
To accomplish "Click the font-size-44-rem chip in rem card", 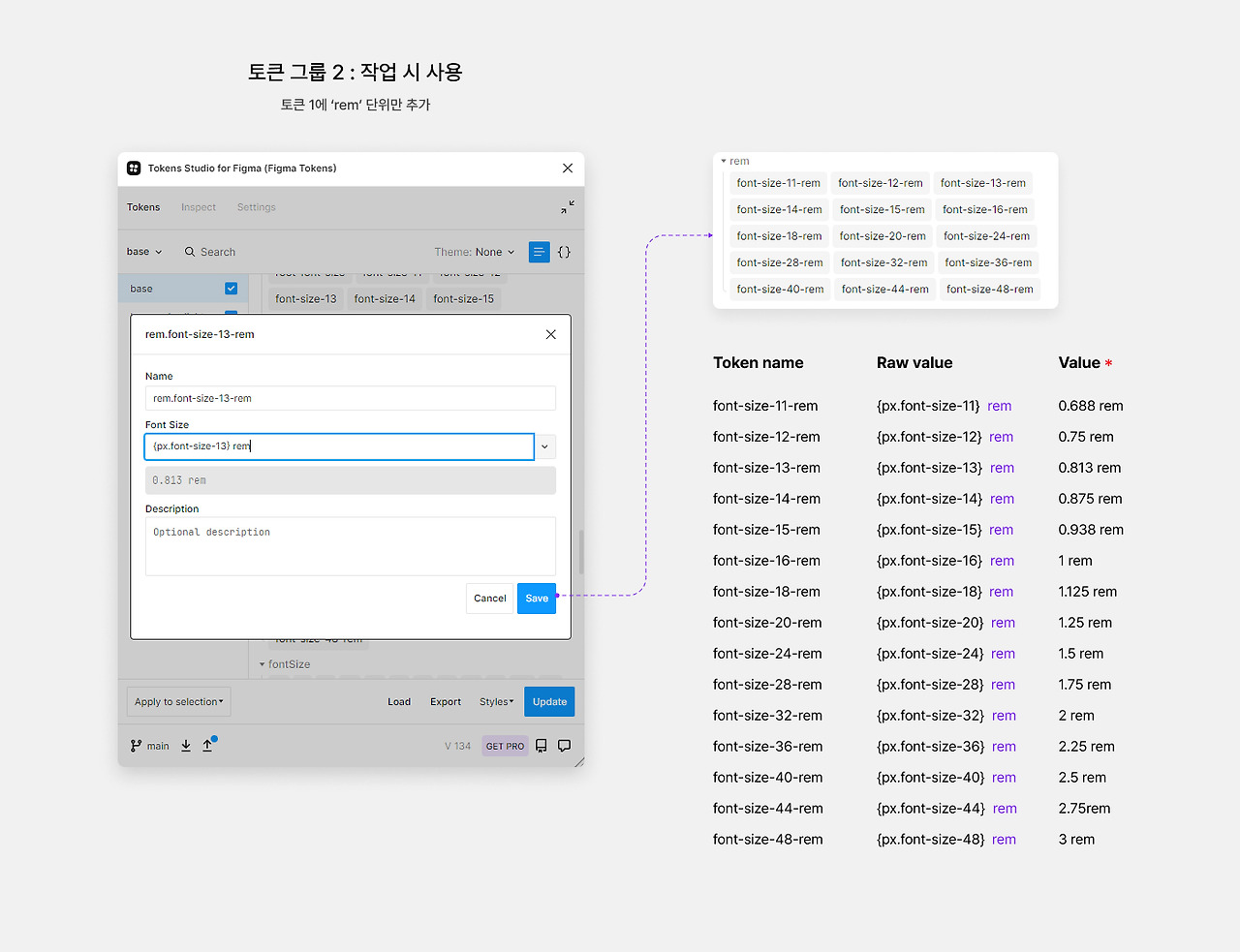I will (885, 290).
